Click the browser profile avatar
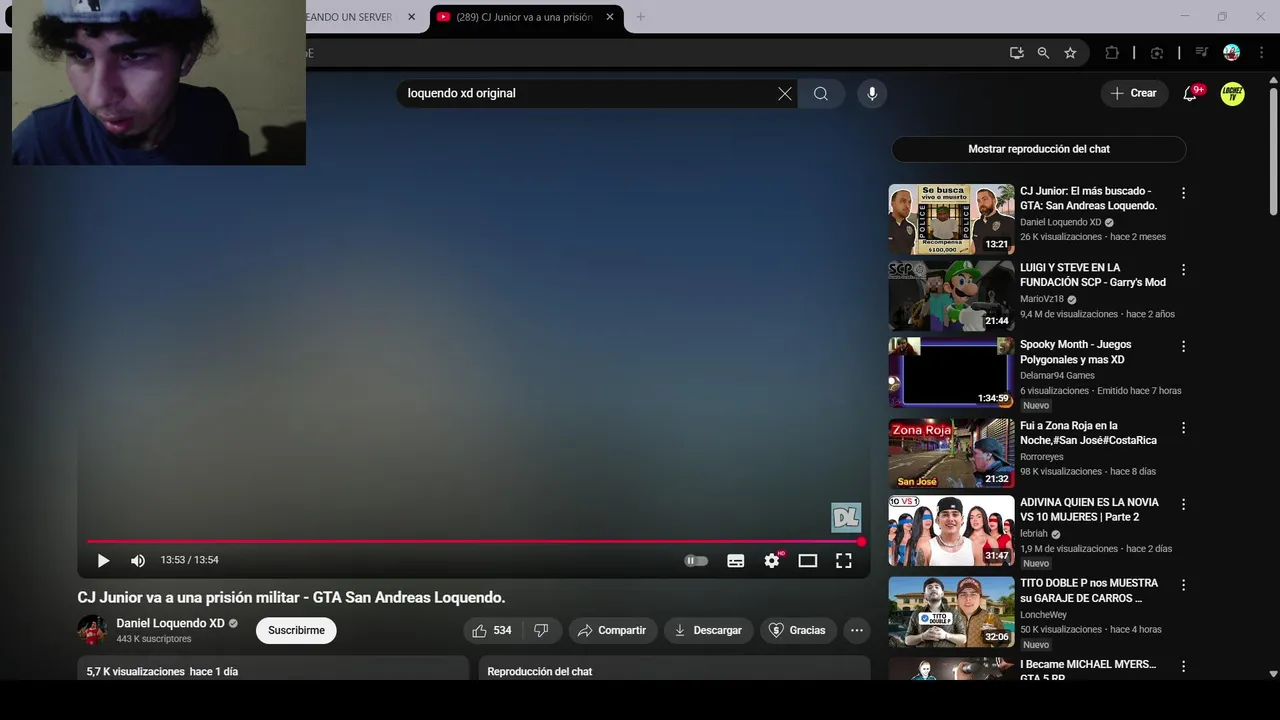1280x720 pixels. [x=1231, y=53]
